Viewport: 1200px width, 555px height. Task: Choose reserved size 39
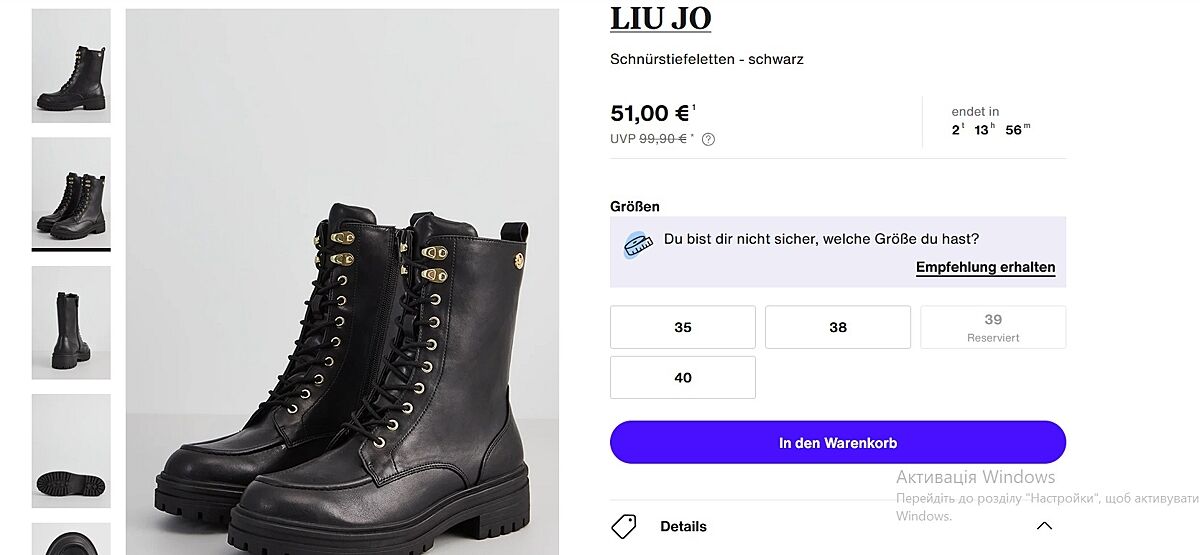pos(993,327)
